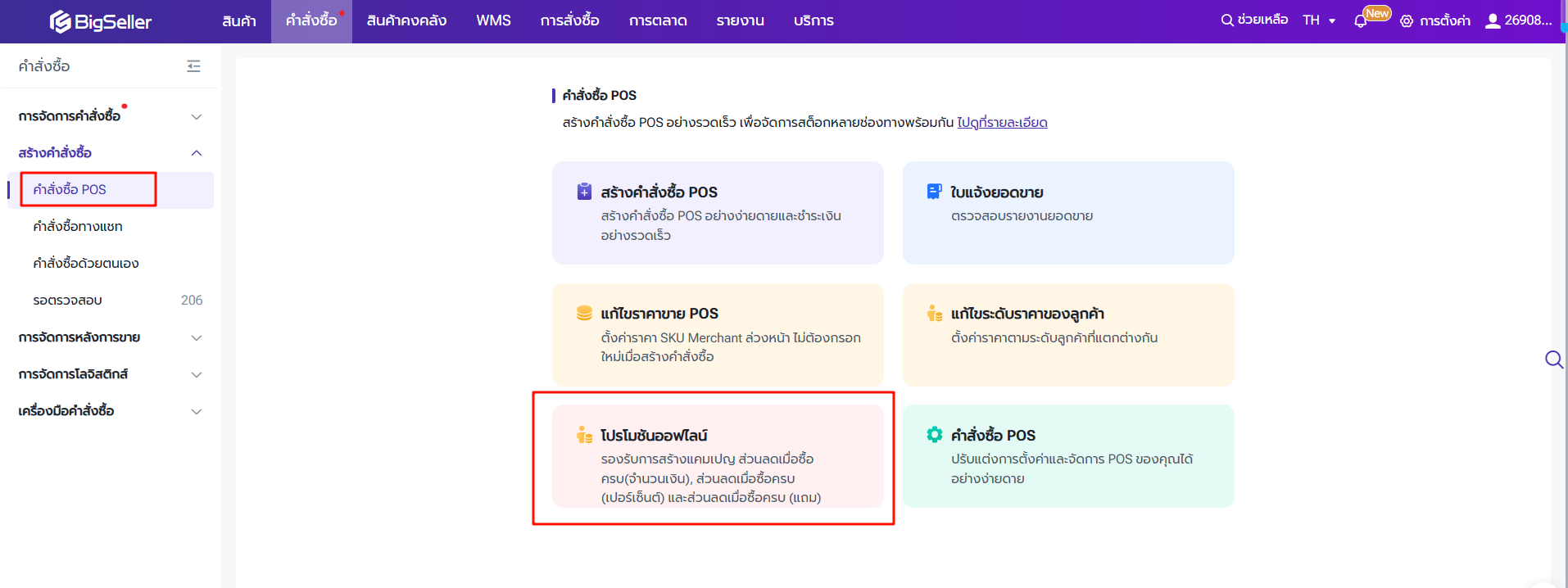This screenshot has height=588, width=1568.
Task: Click เครื่องมือคำสั่งซื้อ sidebar heading
Action: 66,411
